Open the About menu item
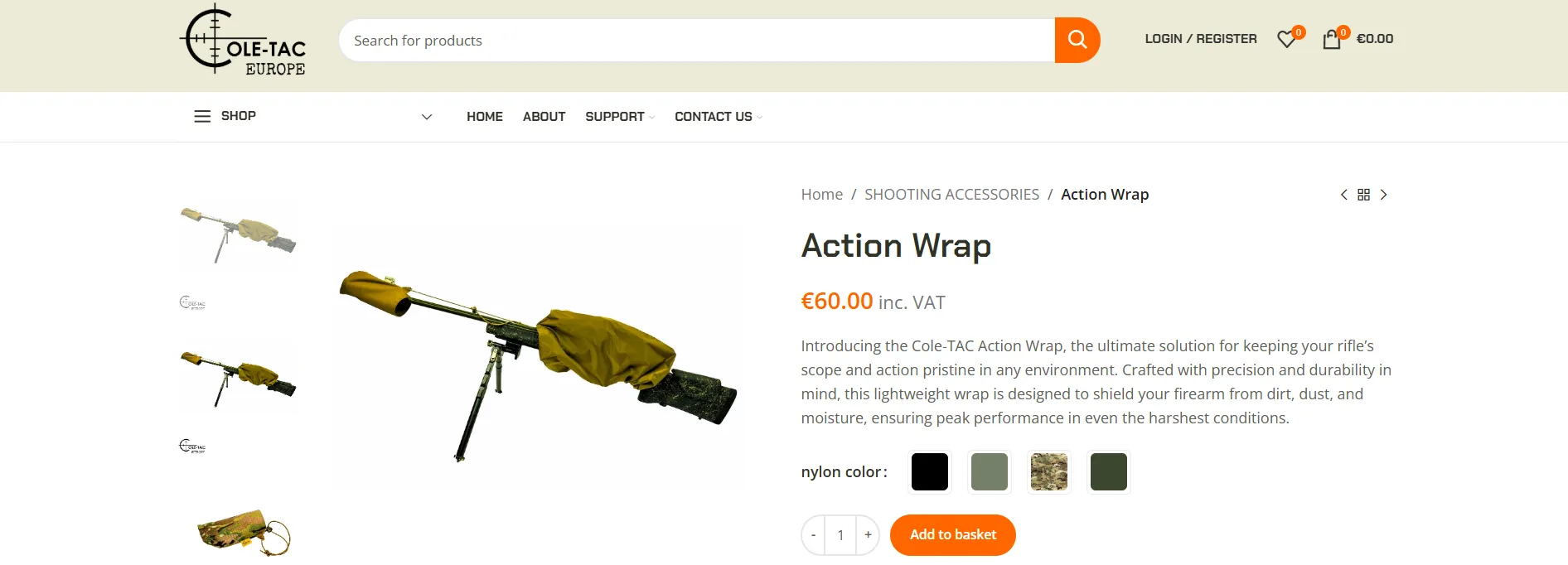Screen dimensions: 1568x565 (x=544, y=117)
